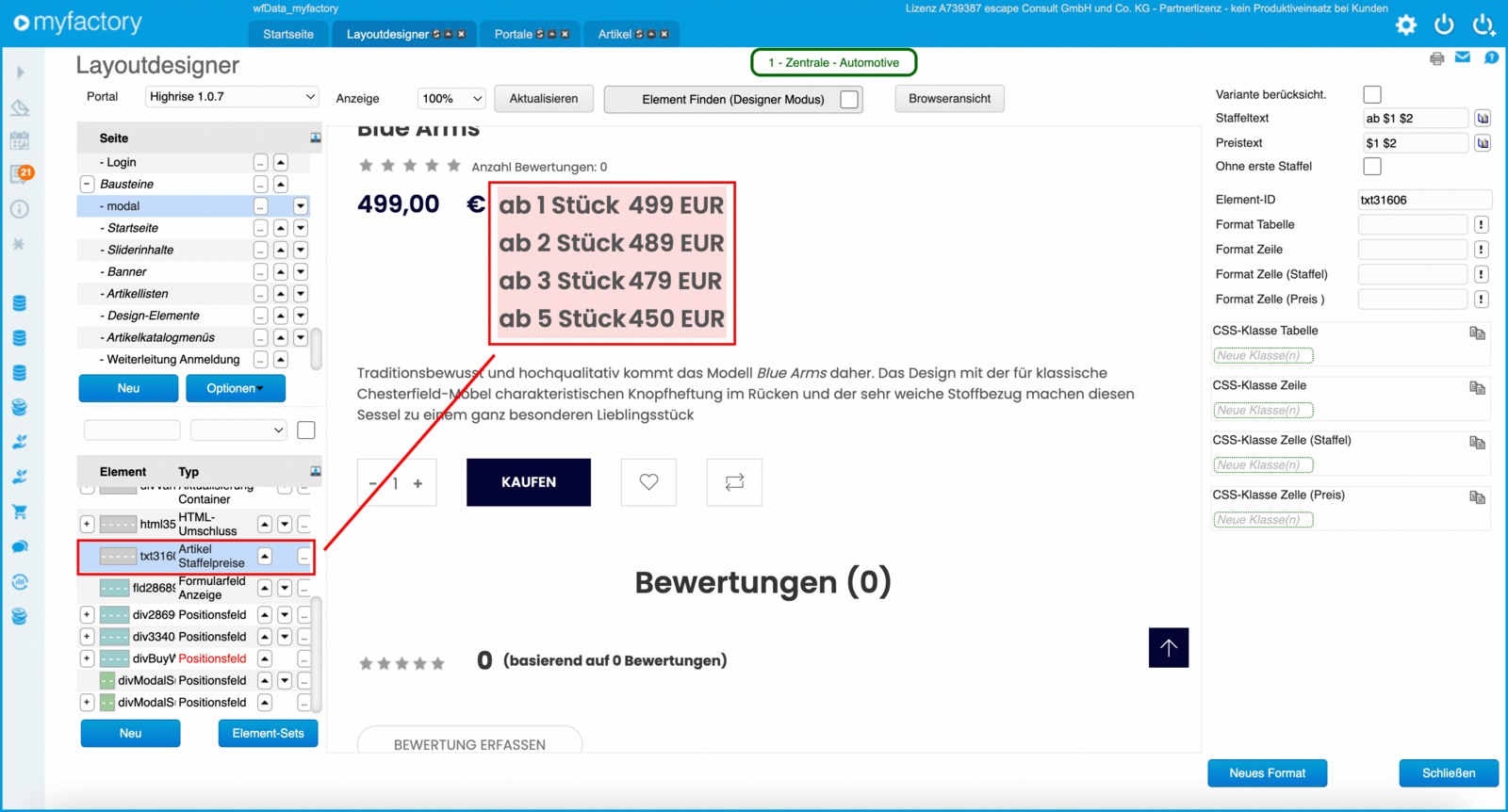Open the envelope mail icon
This screenshot has width=1508, height=812.
pyautogui.click(x=1463, y=57)
